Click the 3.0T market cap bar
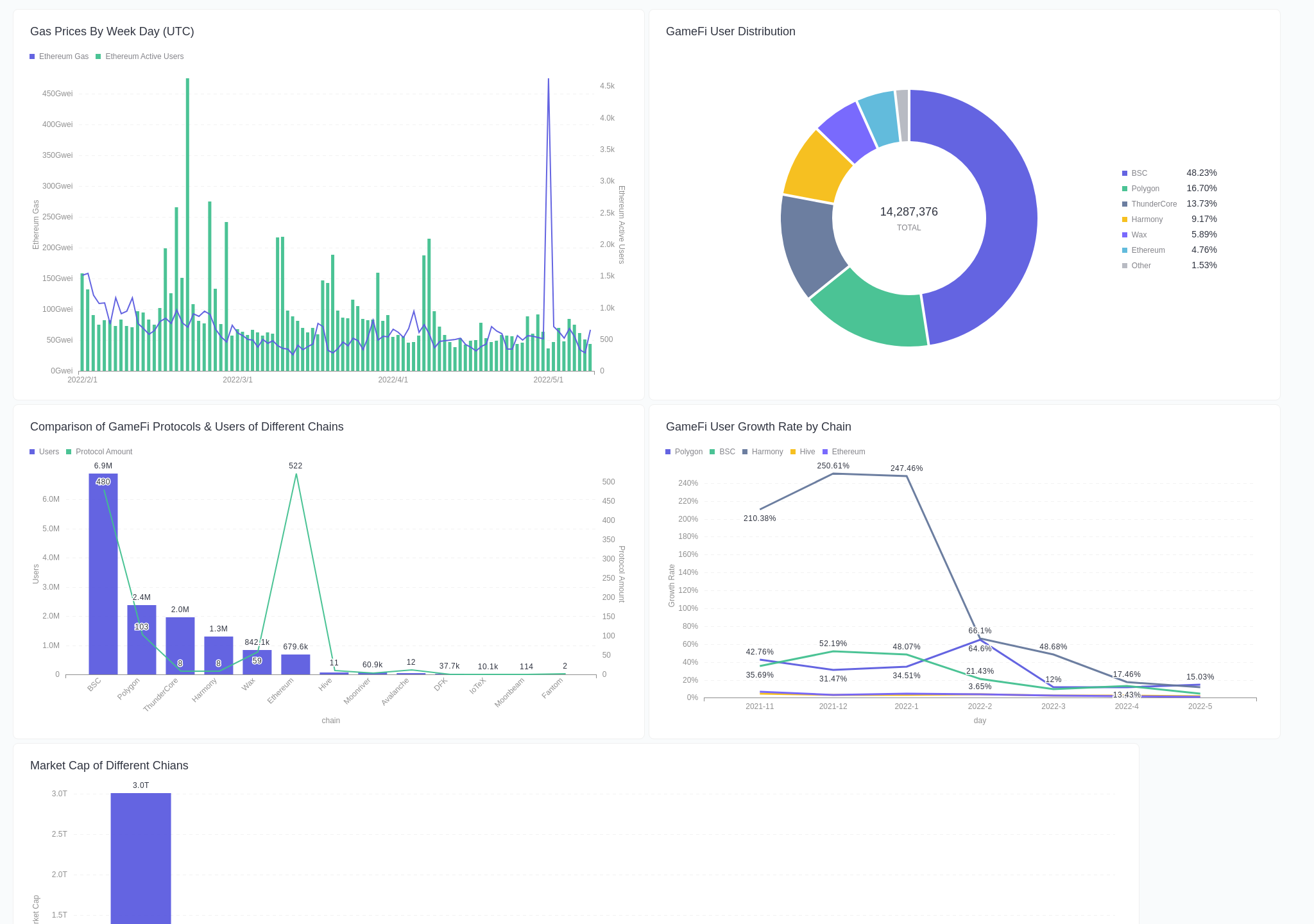Screen dimensions: 1314x924 coord(141,853)
